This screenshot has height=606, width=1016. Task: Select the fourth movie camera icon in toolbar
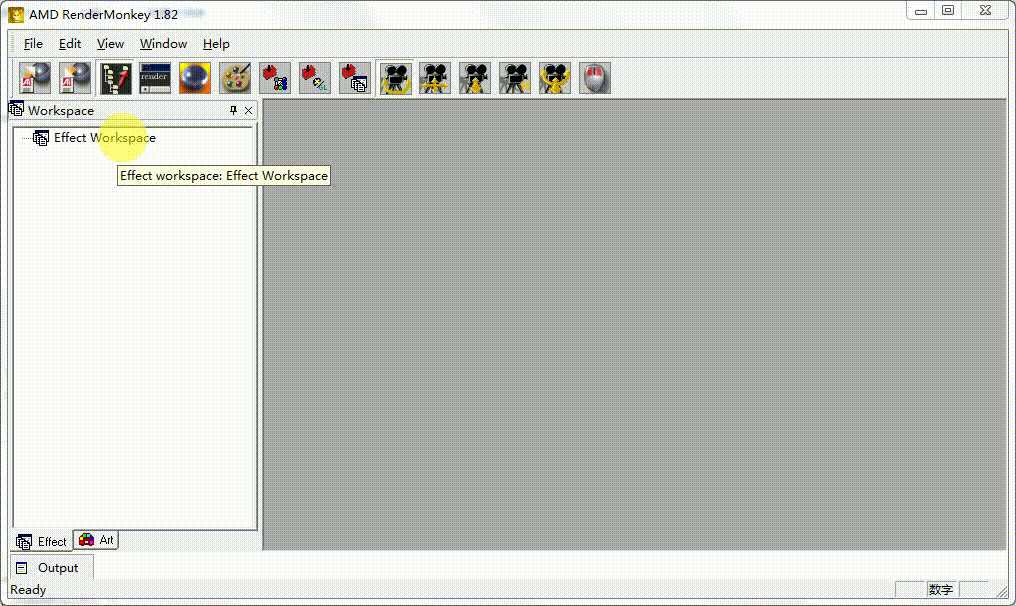tap(515, 78)
